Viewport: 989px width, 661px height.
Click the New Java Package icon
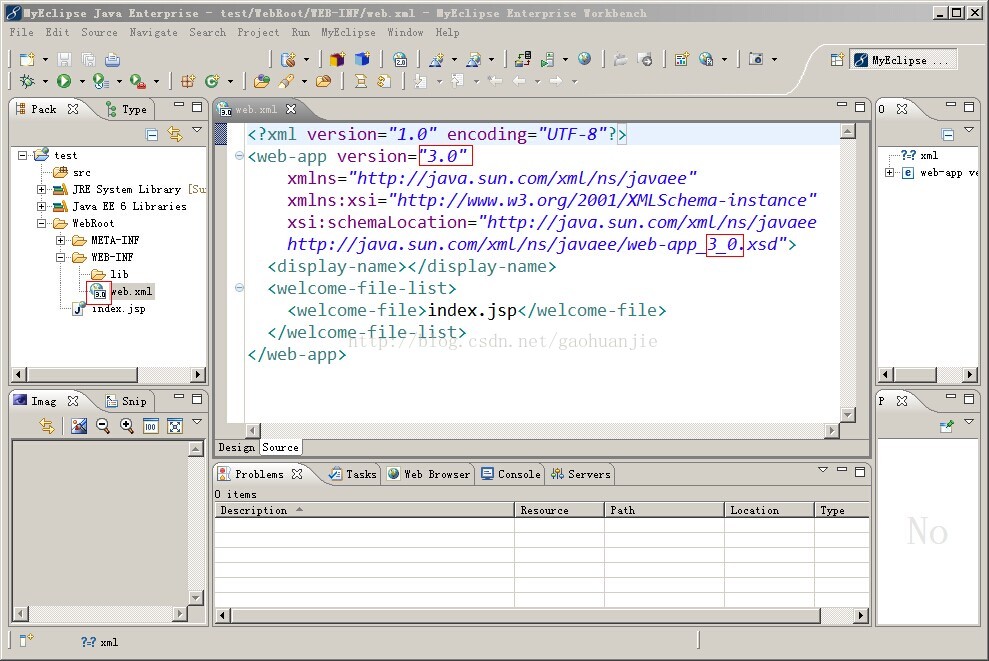tap(187, 81)
